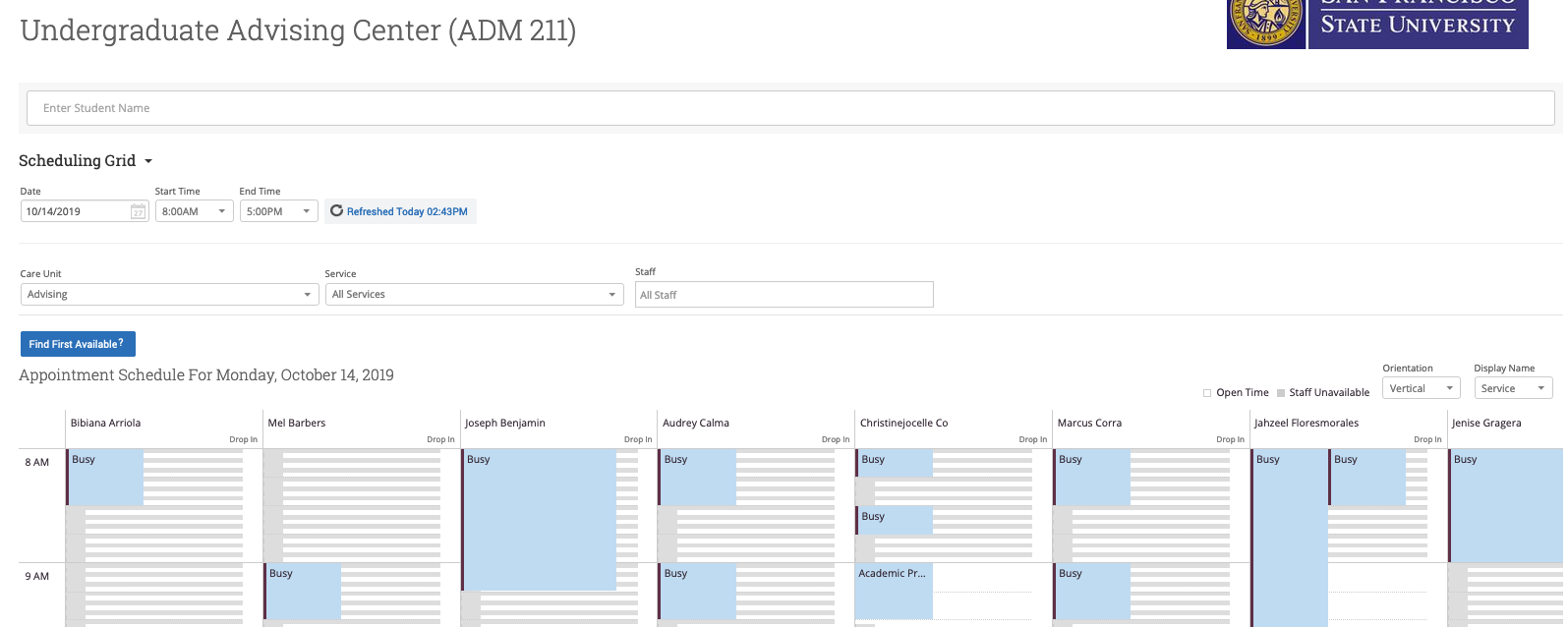Click the Appointment Schedule For Monday heading

206,375
